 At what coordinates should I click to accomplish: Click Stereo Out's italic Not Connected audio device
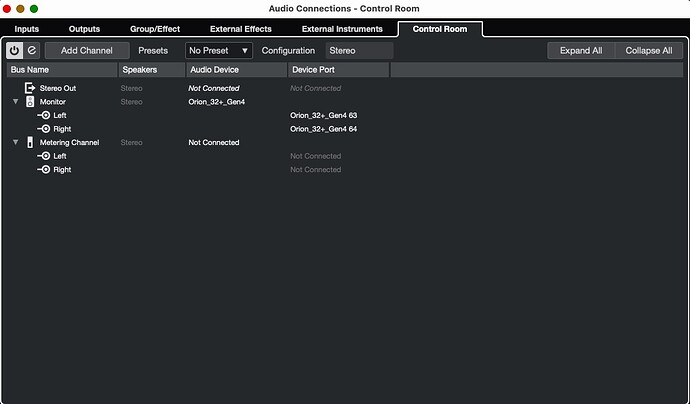click(x=214, y=88)
